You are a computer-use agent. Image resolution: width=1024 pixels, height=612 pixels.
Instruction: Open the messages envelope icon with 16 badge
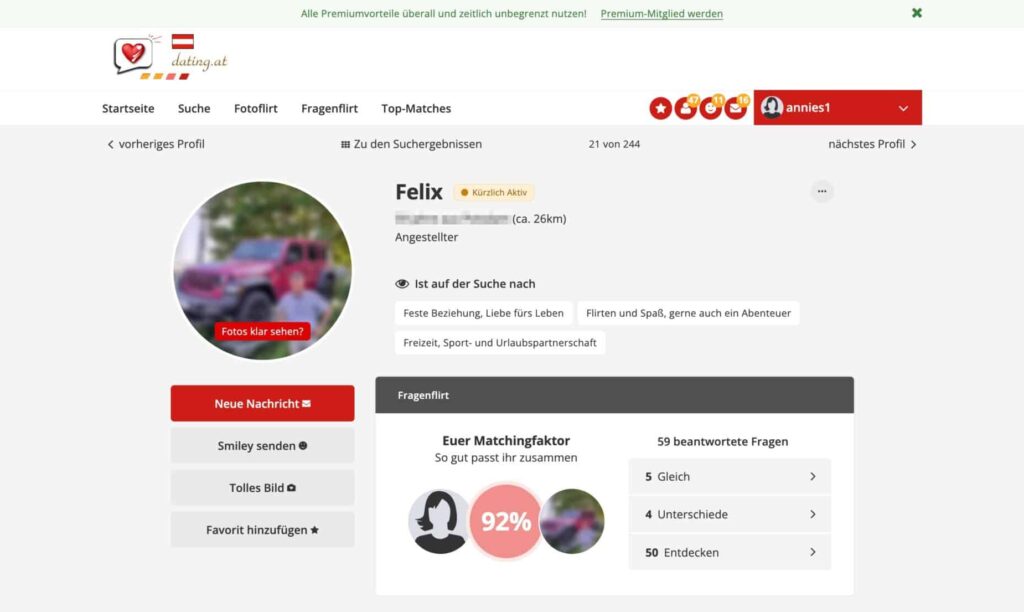[x=735, y=108]
